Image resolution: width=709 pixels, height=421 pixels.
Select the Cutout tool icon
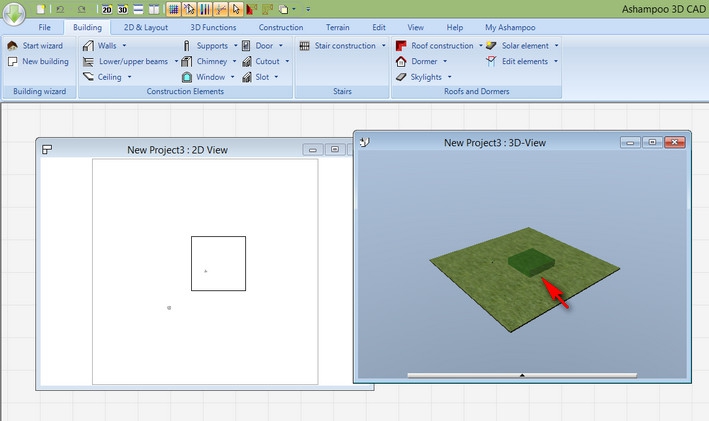point(246,61)
